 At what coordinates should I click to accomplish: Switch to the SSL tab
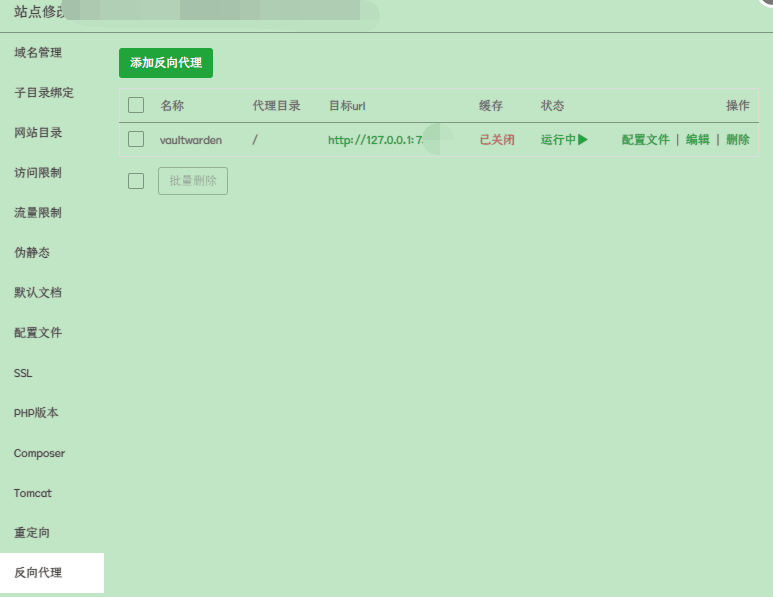[23, 373]
